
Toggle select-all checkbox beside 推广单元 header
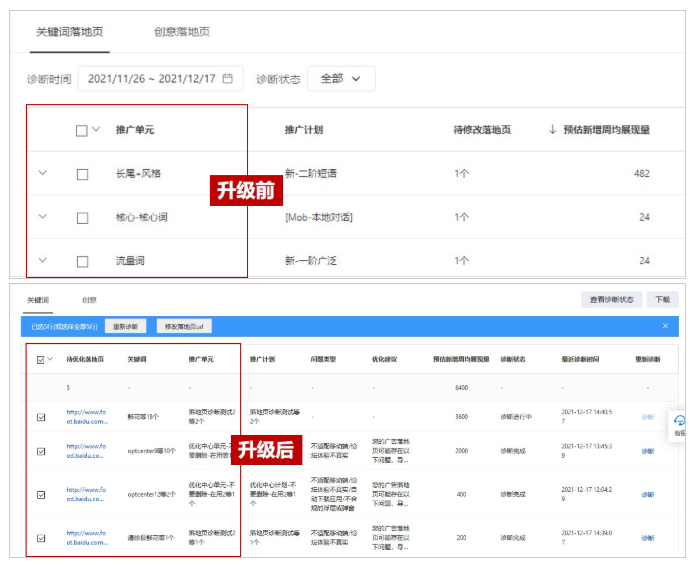(x=82, y=130)
